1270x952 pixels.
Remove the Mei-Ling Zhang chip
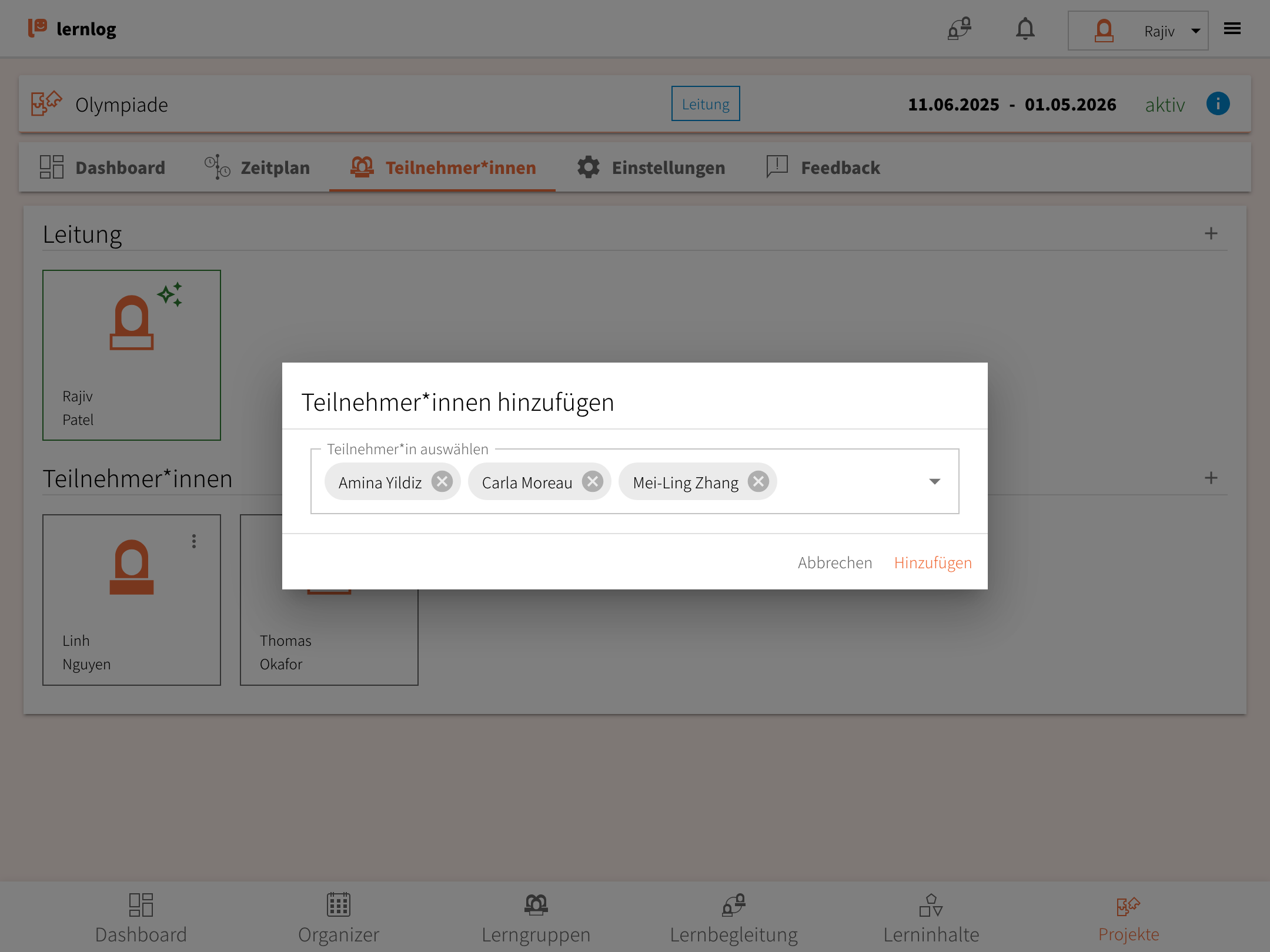(758, 482)
